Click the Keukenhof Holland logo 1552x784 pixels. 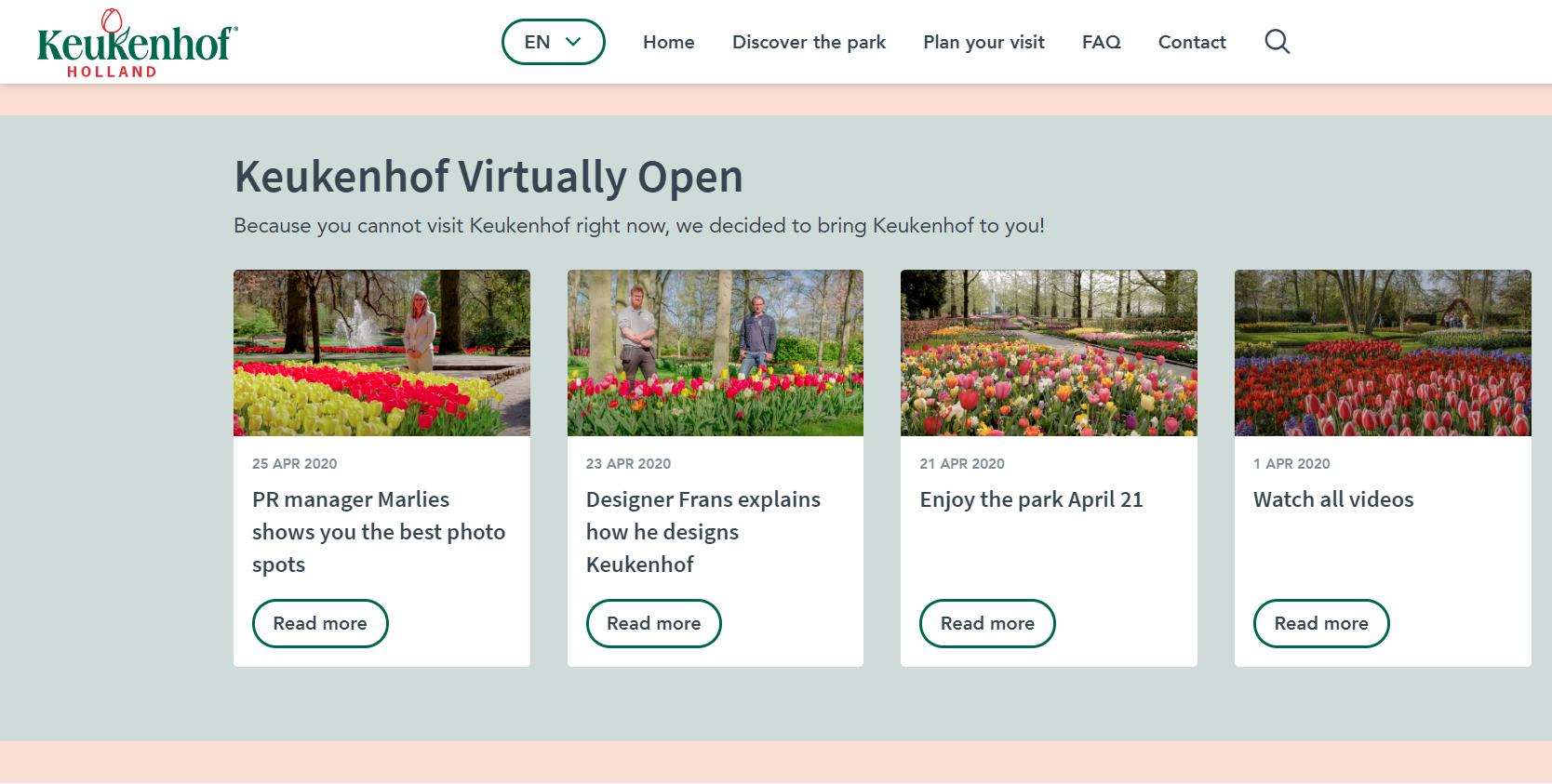point(138,44)
